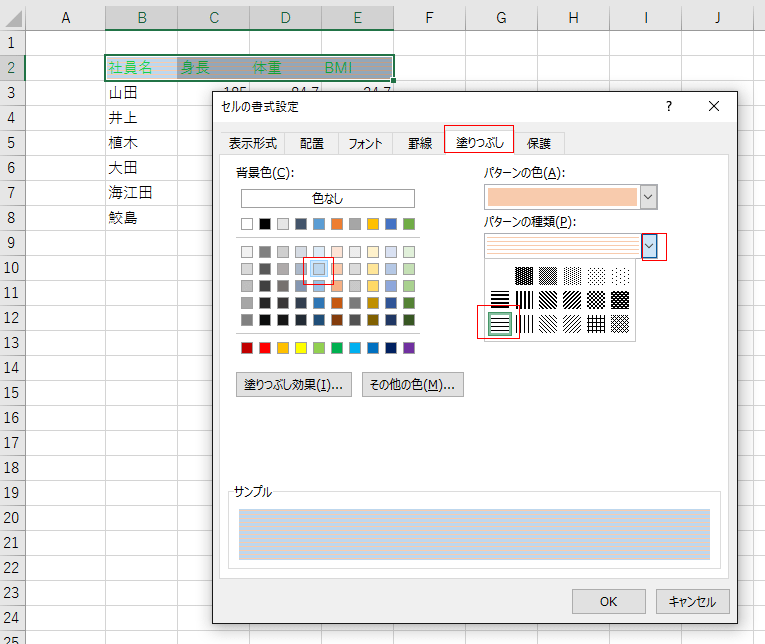This screenshot has height=644, width=765.
Task: Open the パターンの色 dropdown
Action: 649,197
